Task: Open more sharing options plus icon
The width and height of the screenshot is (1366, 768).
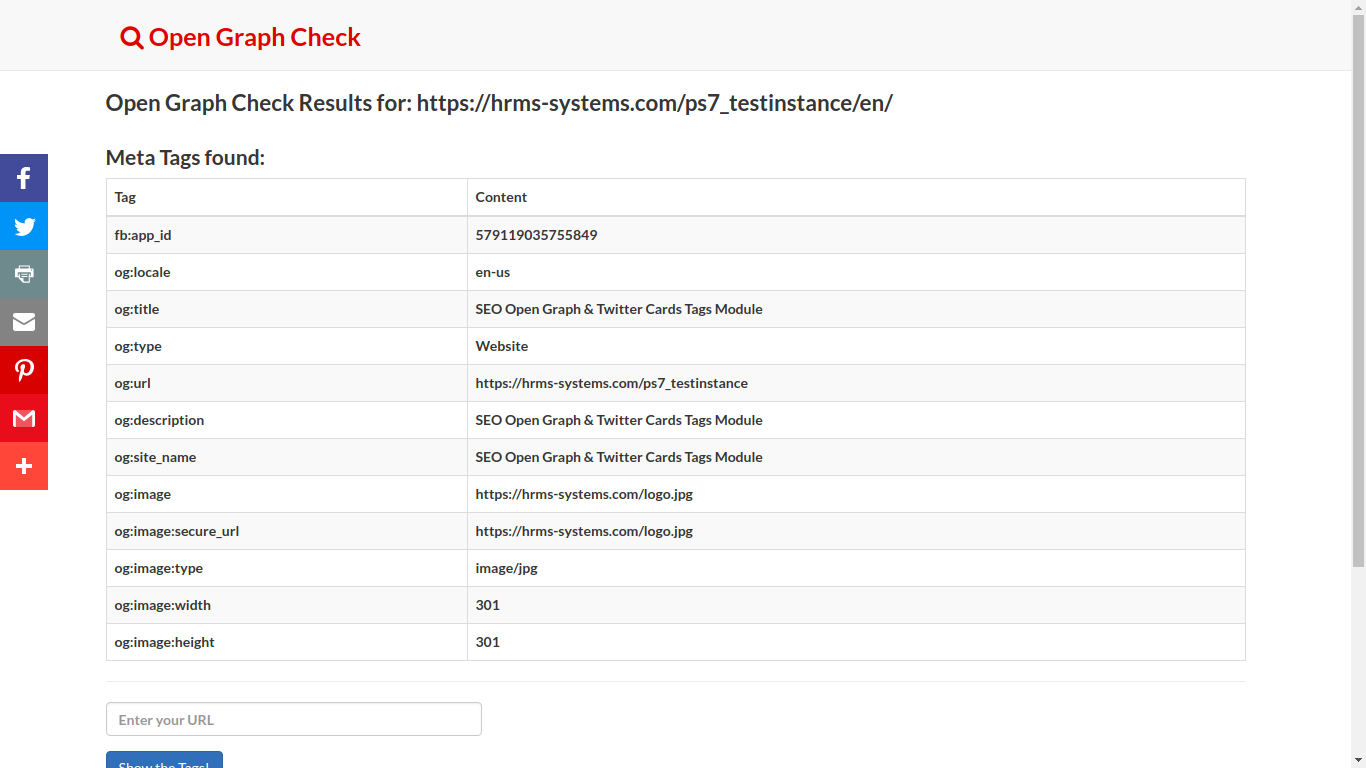Action: [24, 466]
